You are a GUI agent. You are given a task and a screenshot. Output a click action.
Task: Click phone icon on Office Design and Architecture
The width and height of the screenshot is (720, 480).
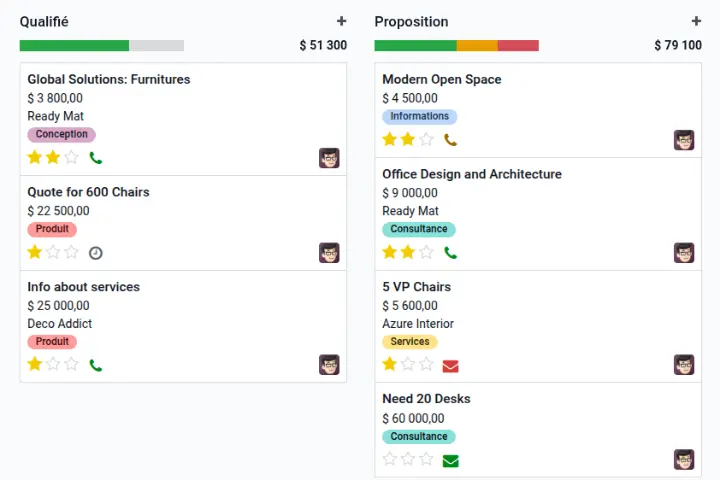tap(451, 253)
